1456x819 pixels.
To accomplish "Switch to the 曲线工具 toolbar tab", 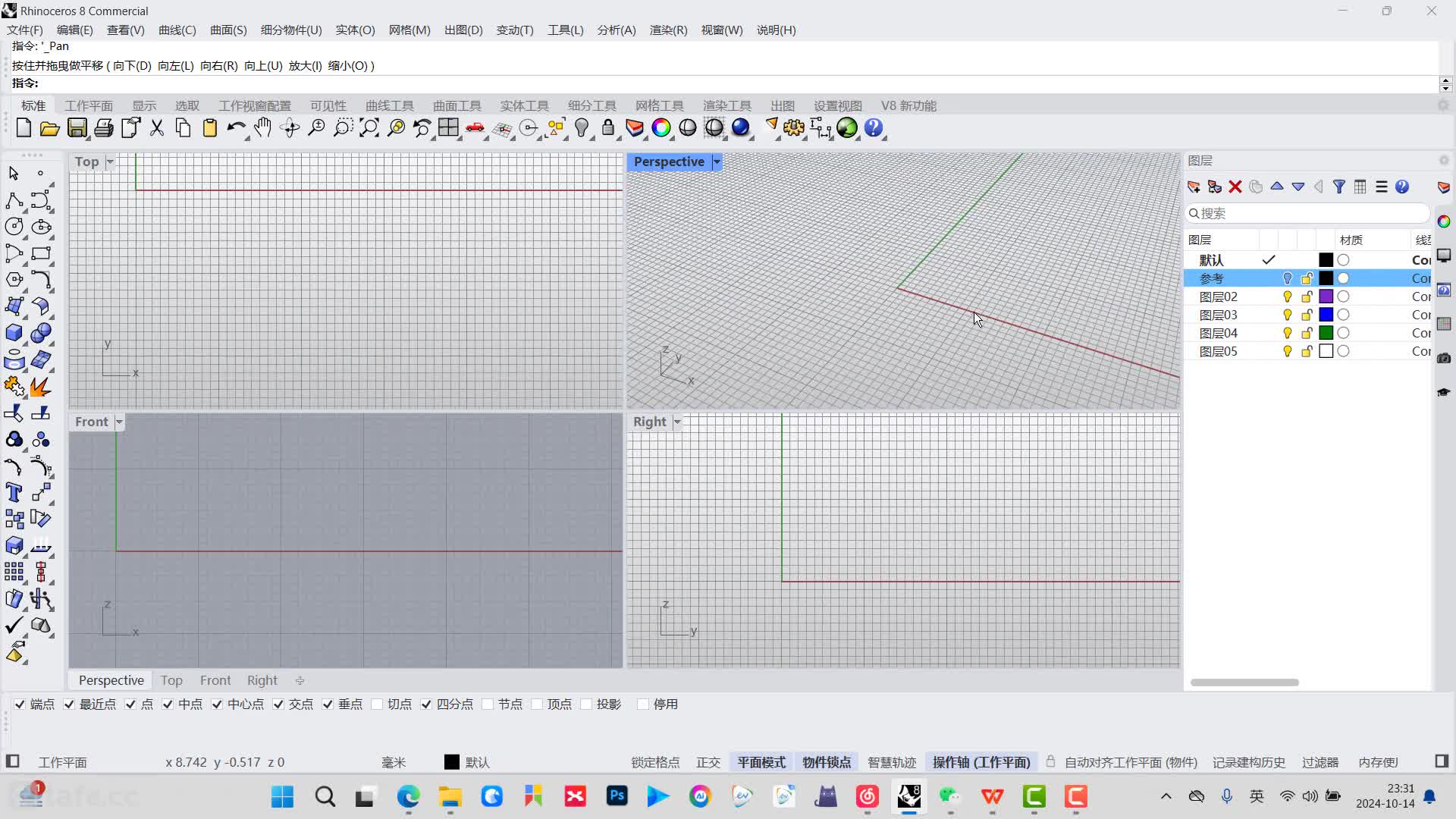I will tap(390, 105).
